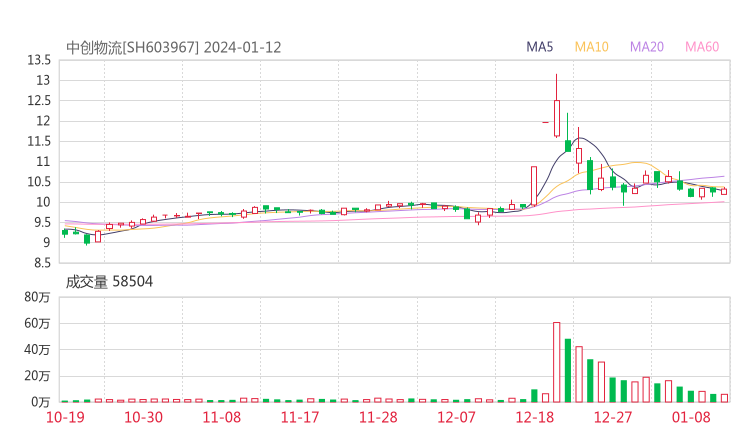
Task: Click the tall green volume bar near 48万
Action: (x=568, y=371)
